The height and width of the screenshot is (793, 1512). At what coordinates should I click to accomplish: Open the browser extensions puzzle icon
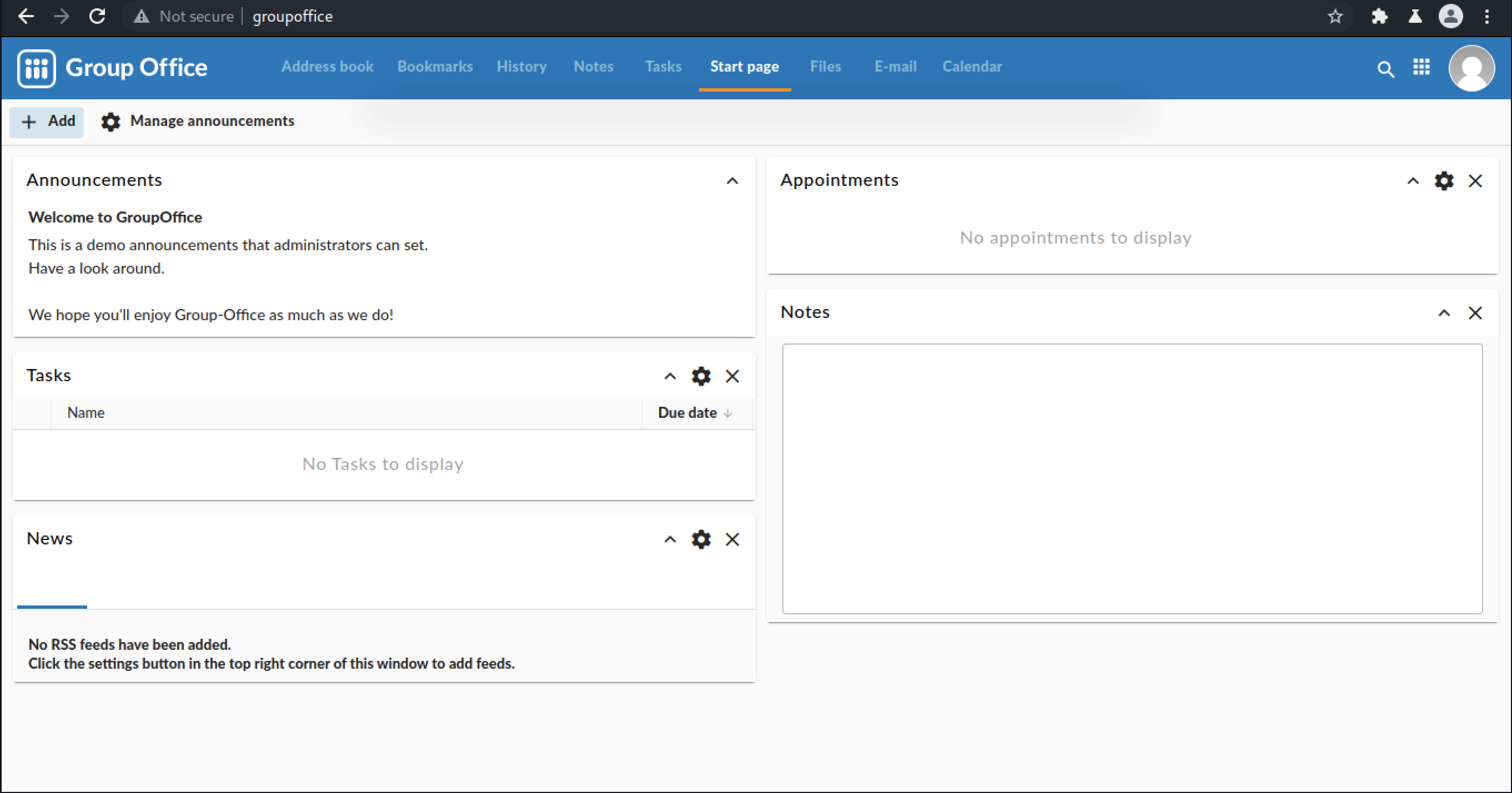point(1379,17)
